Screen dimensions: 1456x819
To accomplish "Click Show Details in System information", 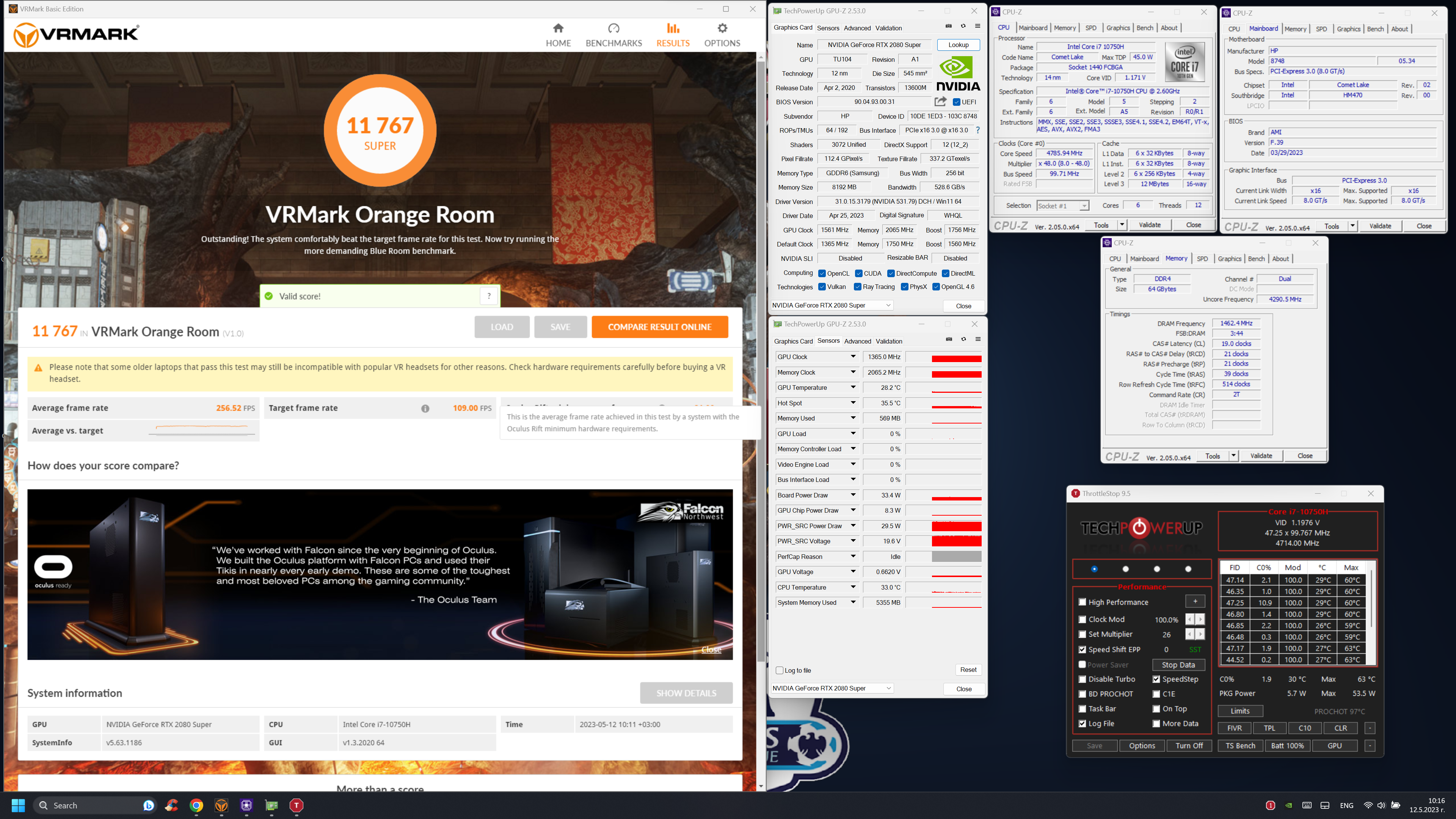I will pyautogui.click(x=686, y=693).
